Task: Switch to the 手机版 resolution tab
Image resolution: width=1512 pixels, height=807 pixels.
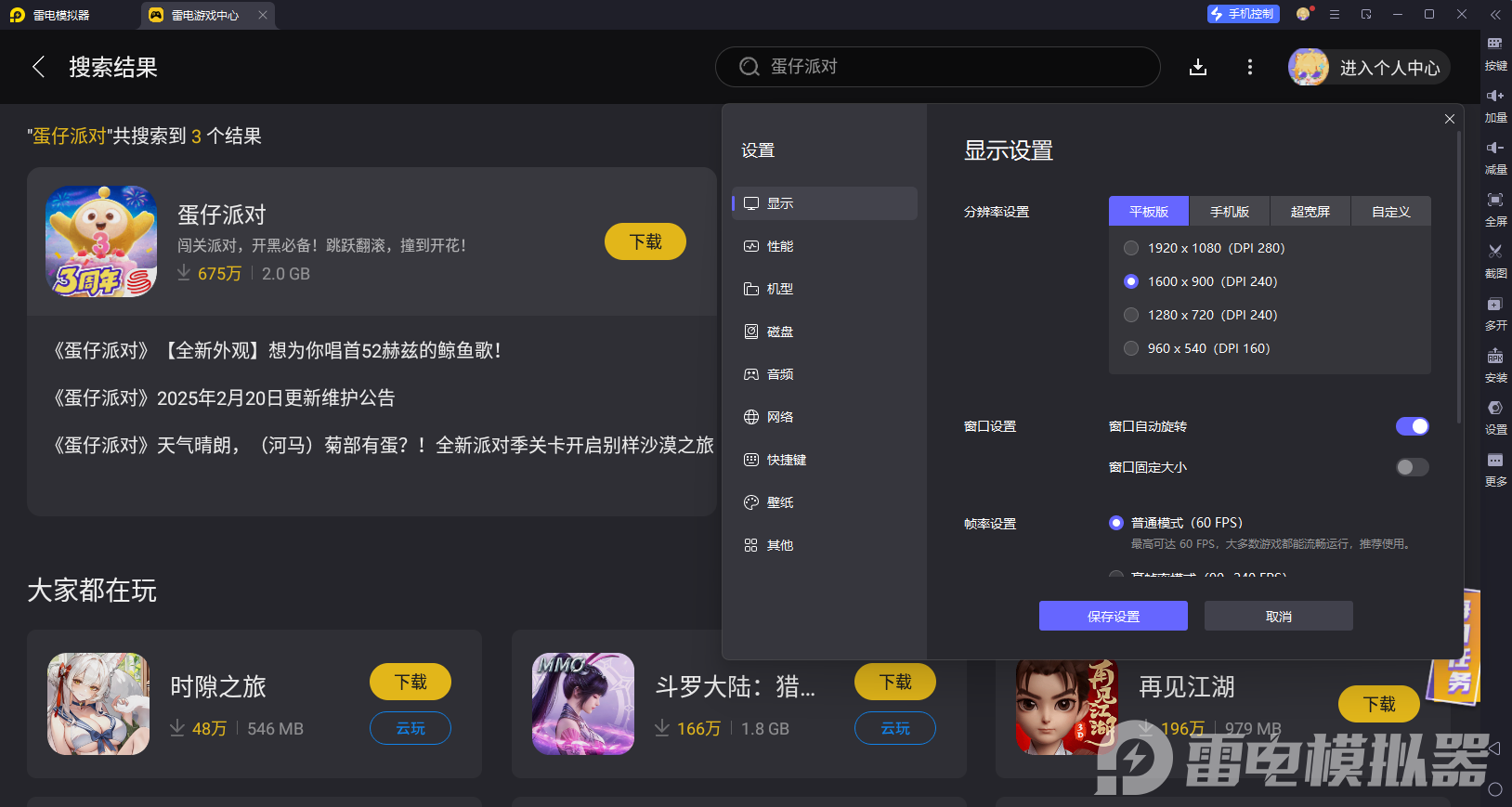Action: 1230,212
